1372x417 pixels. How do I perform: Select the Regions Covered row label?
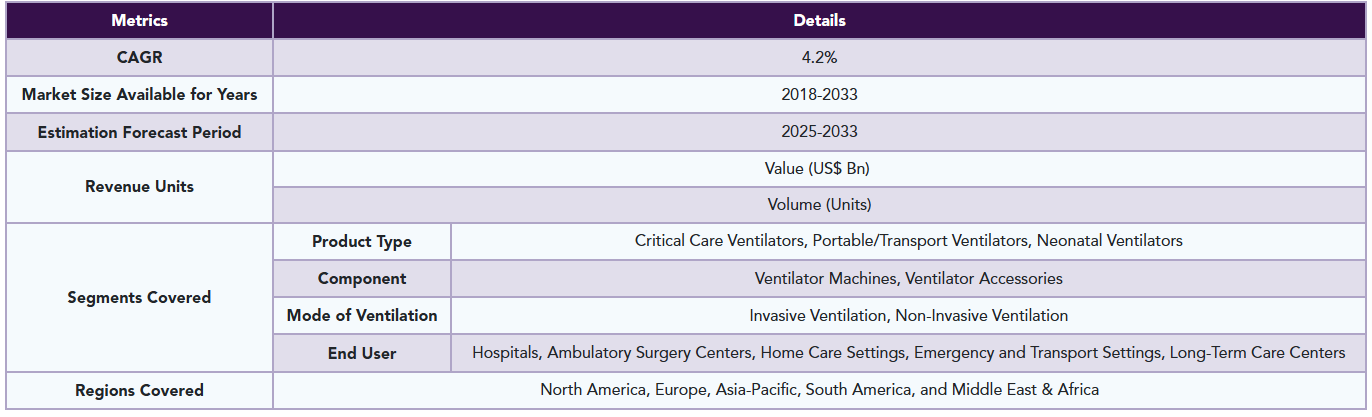tap(139, 390)
